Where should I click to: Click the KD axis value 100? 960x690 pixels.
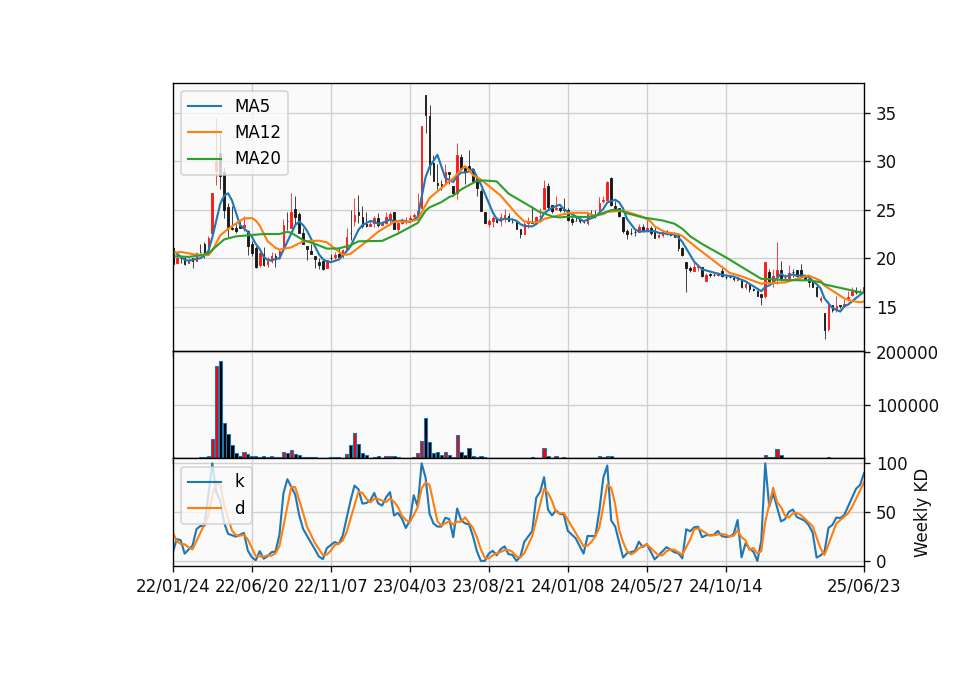[x=892, y=464]
